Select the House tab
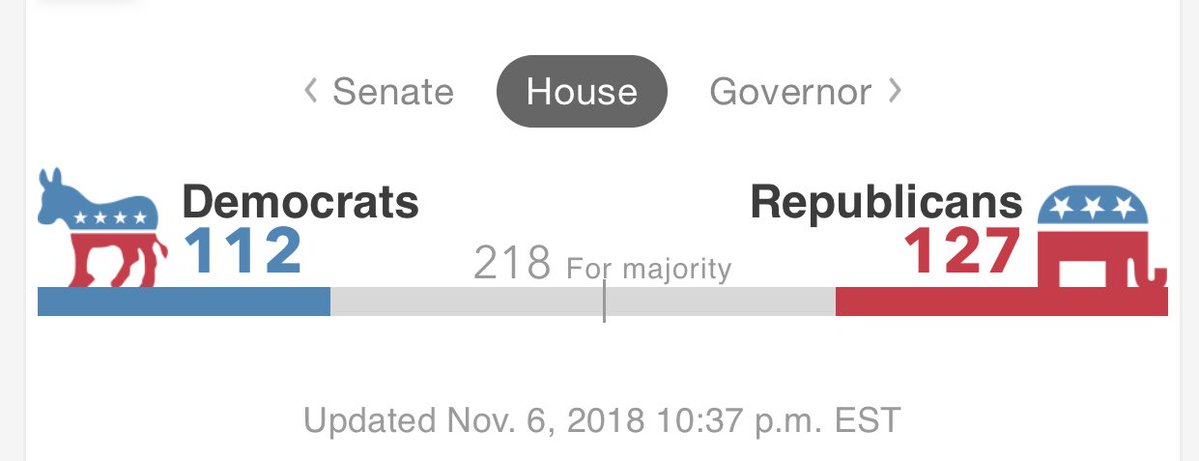Image resolution: width=1199 pixels, height=461 pixels. tap(581, 92)
